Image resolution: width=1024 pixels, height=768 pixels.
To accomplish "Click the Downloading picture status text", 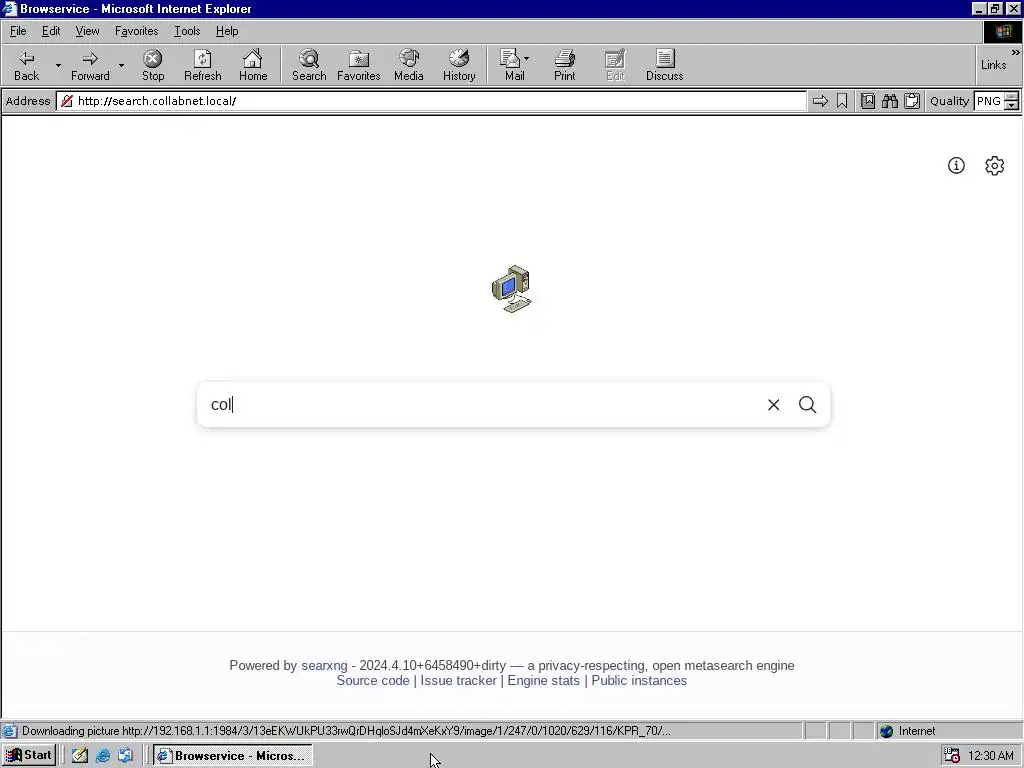I will point(345,731).
